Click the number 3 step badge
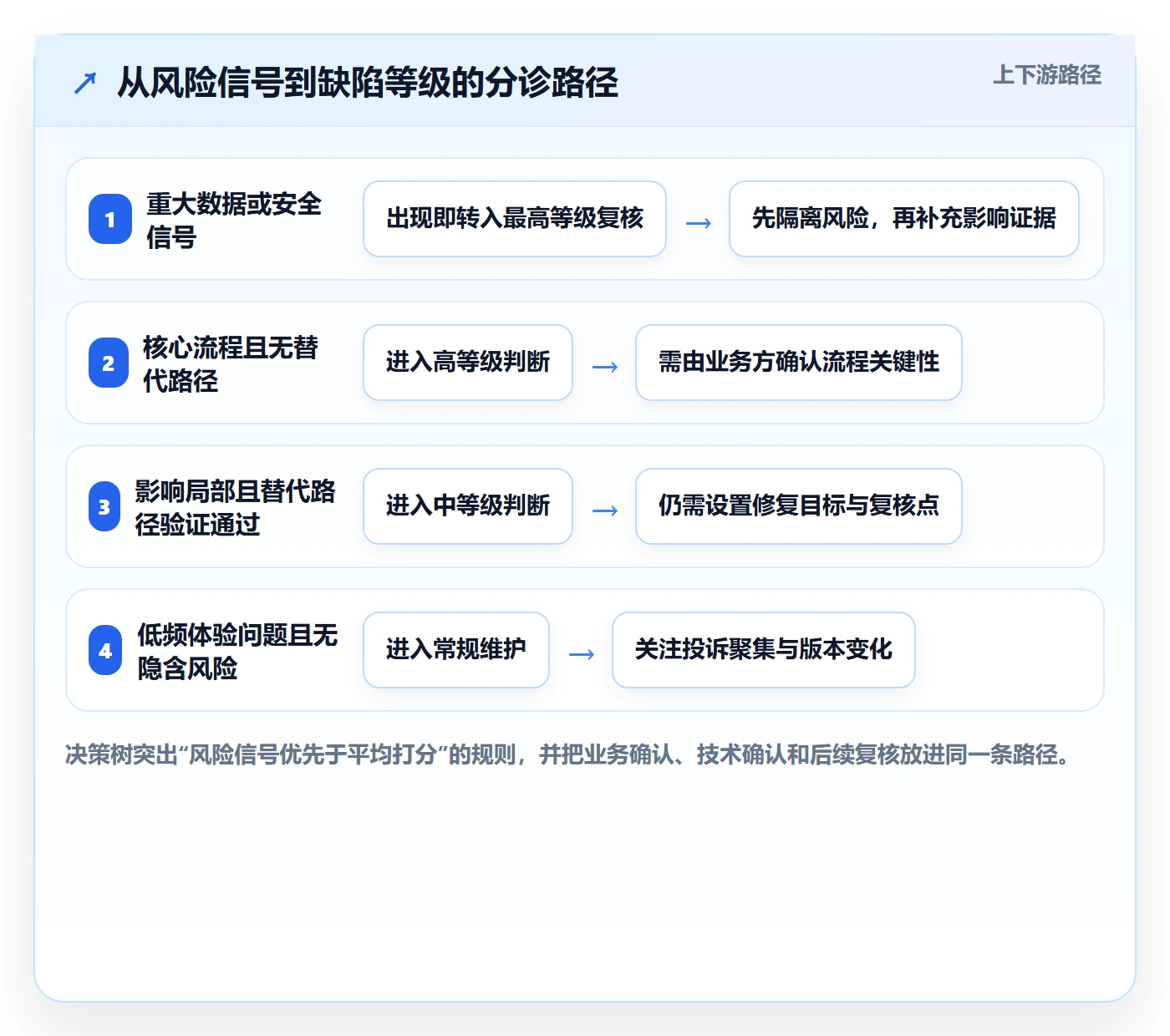The image size is (1170, 1036). pos(104,506)
